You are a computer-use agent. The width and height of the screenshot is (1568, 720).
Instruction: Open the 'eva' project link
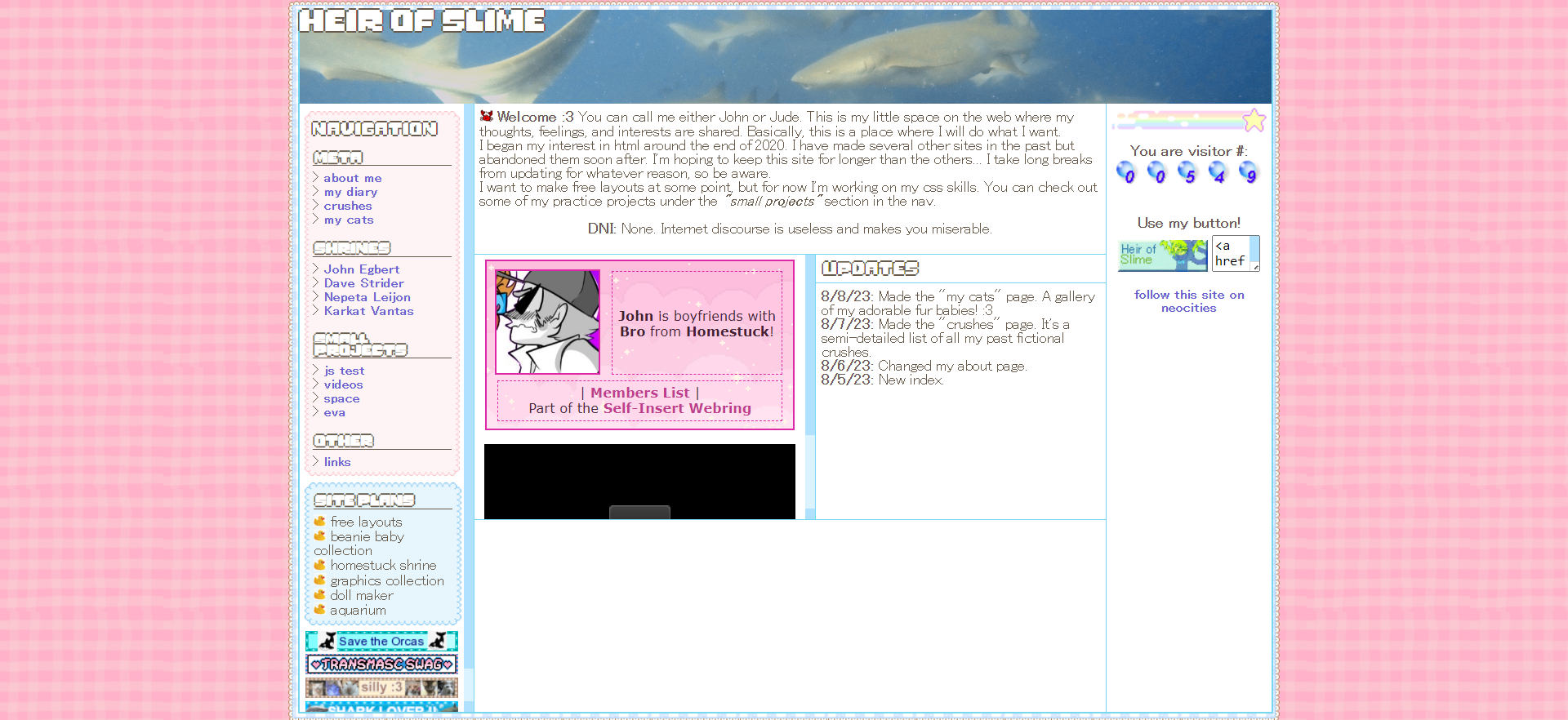[334, 412]
